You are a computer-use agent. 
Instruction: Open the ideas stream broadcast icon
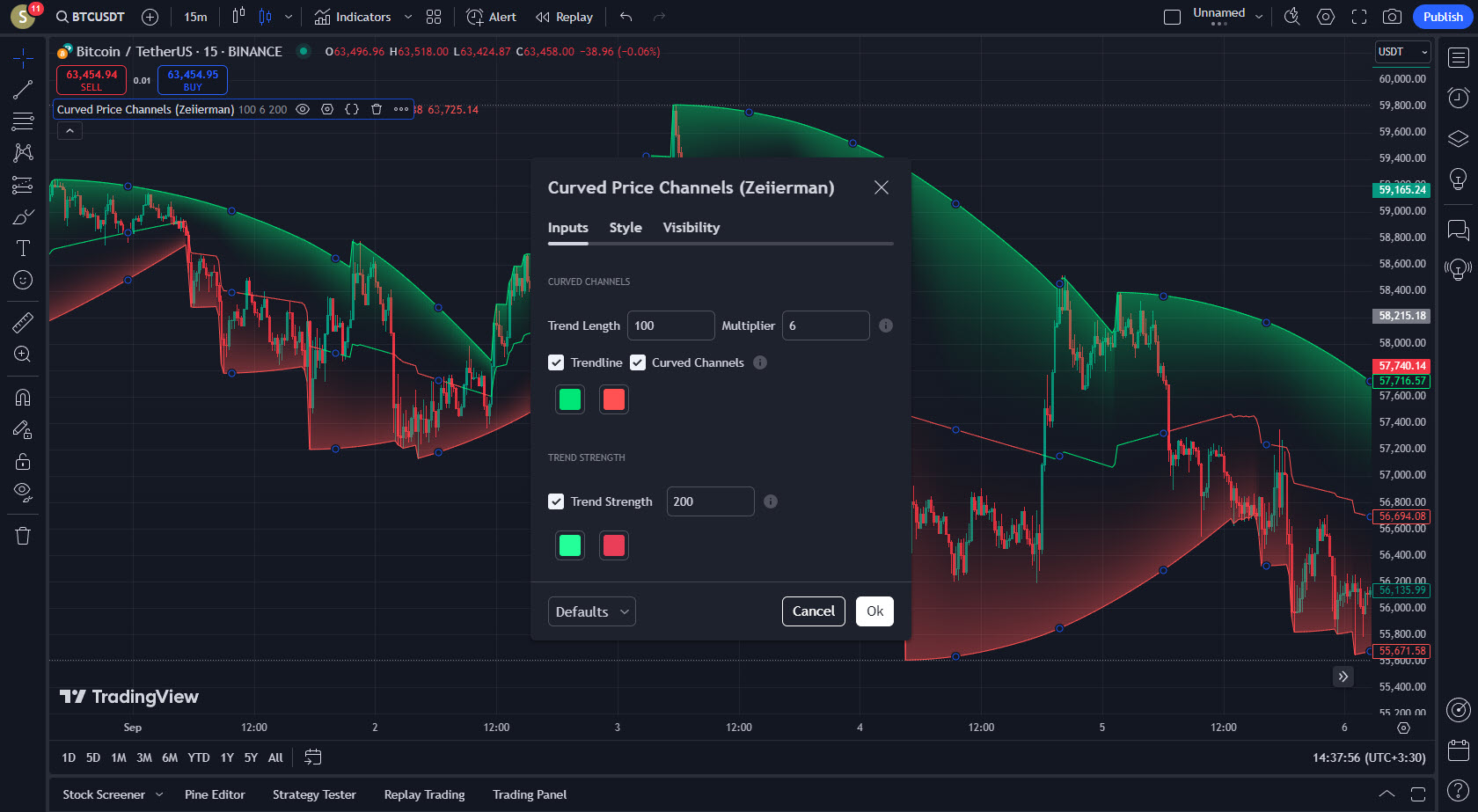pyautogui.click(x=1459, y=269)
